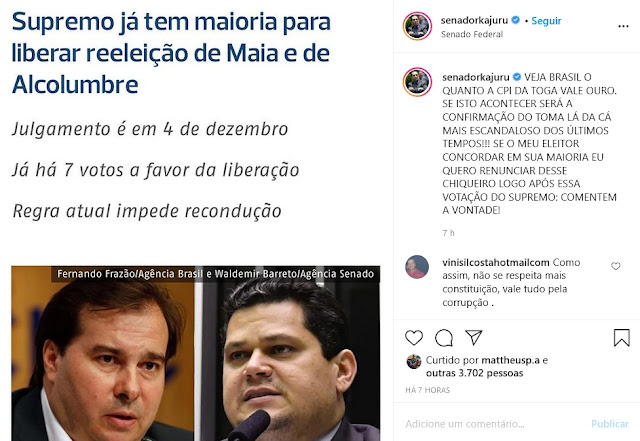
Task: View the outras 3.702 pessoas likes list
Action: click(474, 373)
